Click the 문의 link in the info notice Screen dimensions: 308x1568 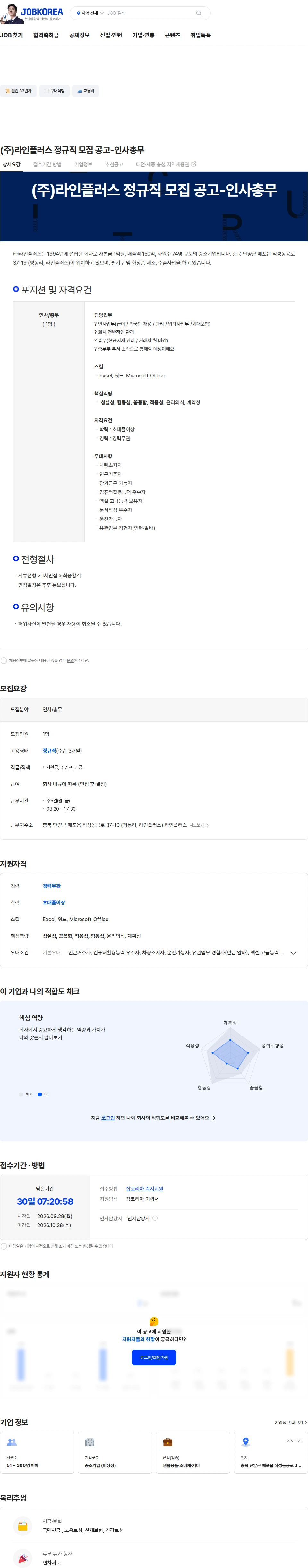coord(70,660)
